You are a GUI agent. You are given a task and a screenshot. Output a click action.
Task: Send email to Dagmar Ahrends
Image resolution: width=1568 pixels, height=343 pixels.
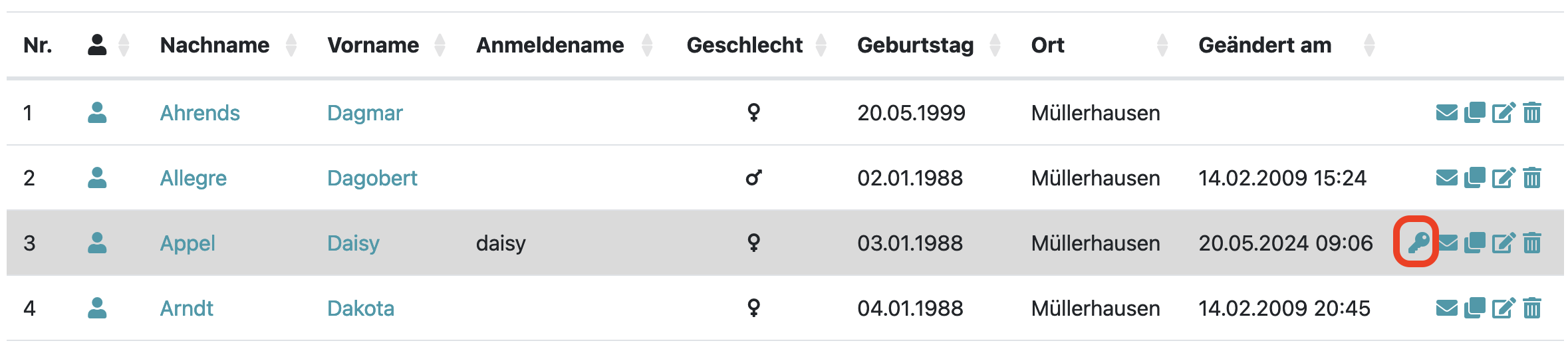coord(1446,113)
